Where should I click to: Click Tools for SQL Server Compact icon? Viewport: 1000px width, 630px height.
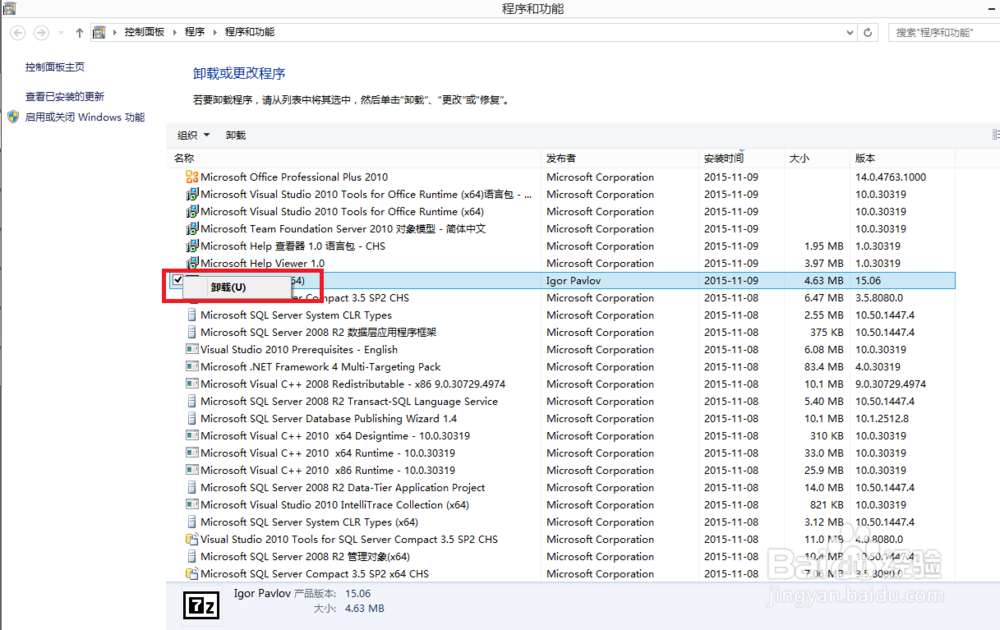[x=191, y=539]
